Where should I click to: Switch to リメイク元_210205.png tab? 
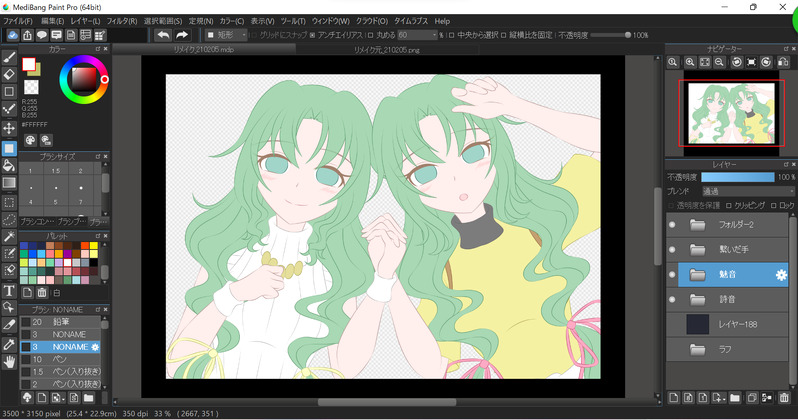[387, 50]
